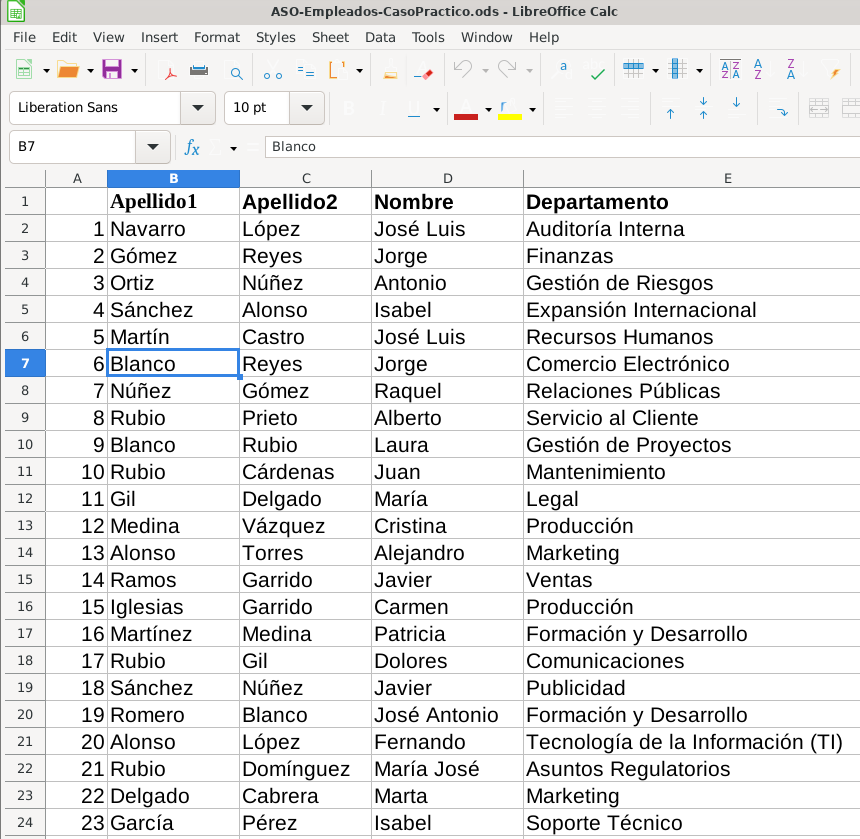Open the Function Wizard fx icon
The width and height of the screenshot is (860, 839).
[x=191, y=147]
